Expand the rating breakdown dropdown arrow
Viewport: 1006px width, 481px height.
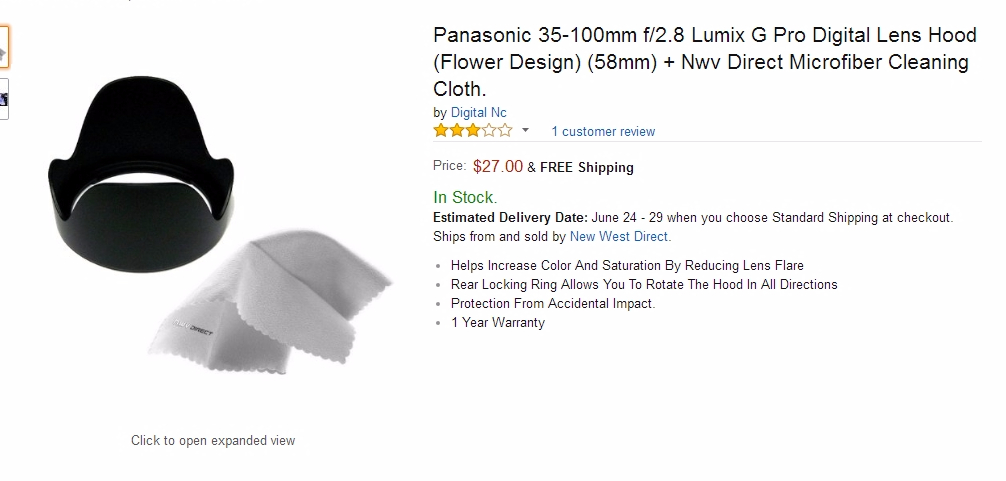click(525, 130)
